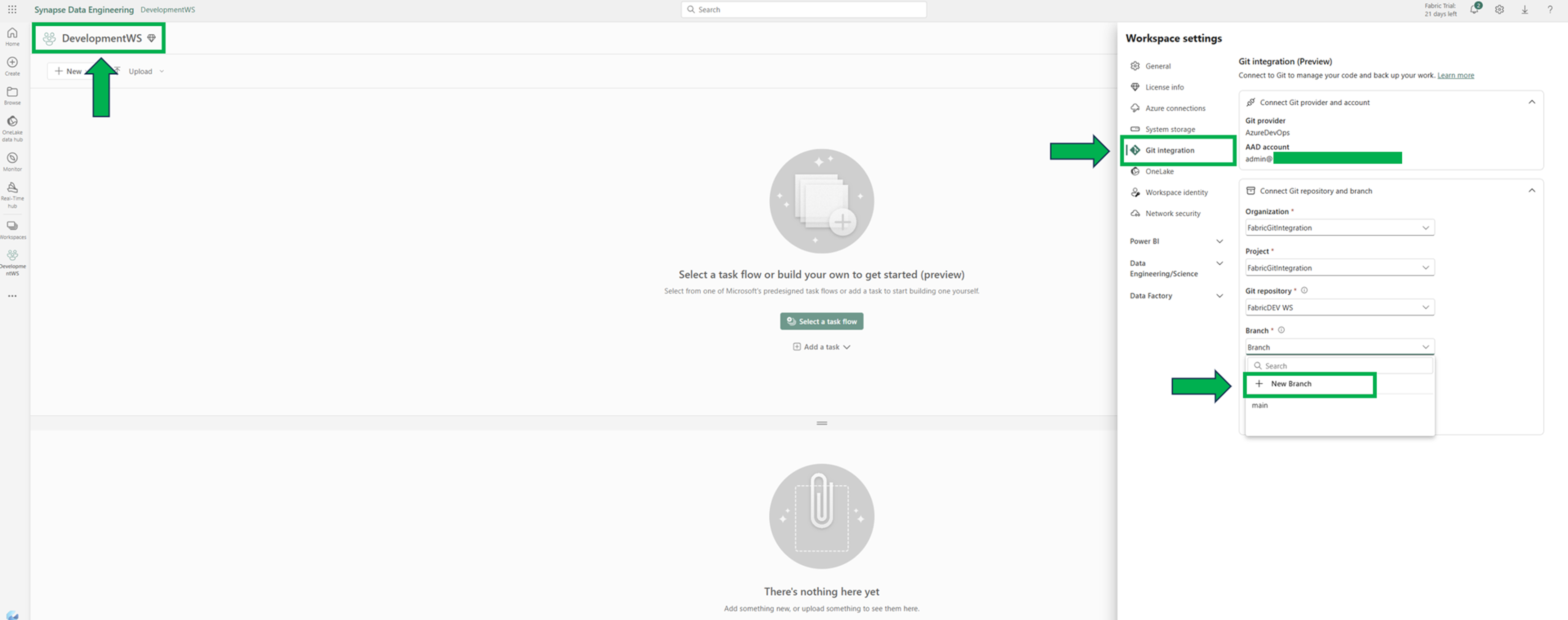This screenshot has width=1568, height=620.
Task: Open settings gear in top bar
Action: [1500, 10]
